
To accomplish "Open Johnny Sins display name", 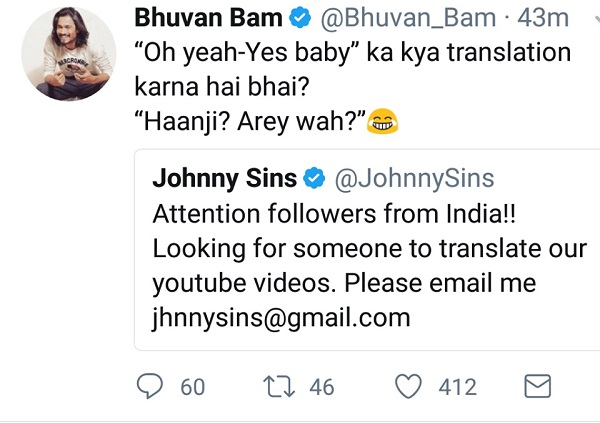I will (x=225, y=178).
